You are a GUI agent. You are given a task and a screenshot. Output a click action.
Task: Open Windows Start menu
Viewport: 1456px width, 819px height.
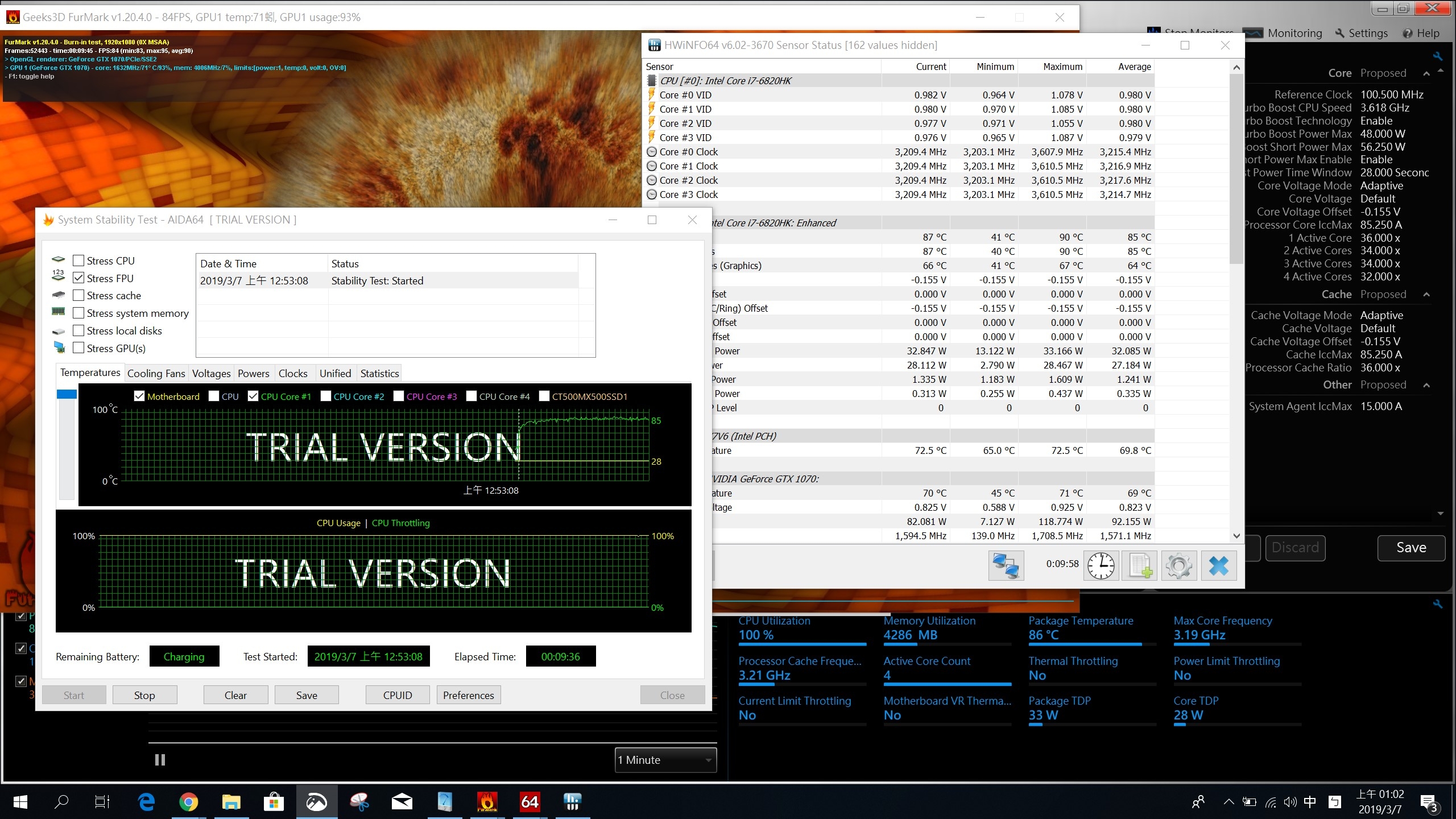(20, 802)
